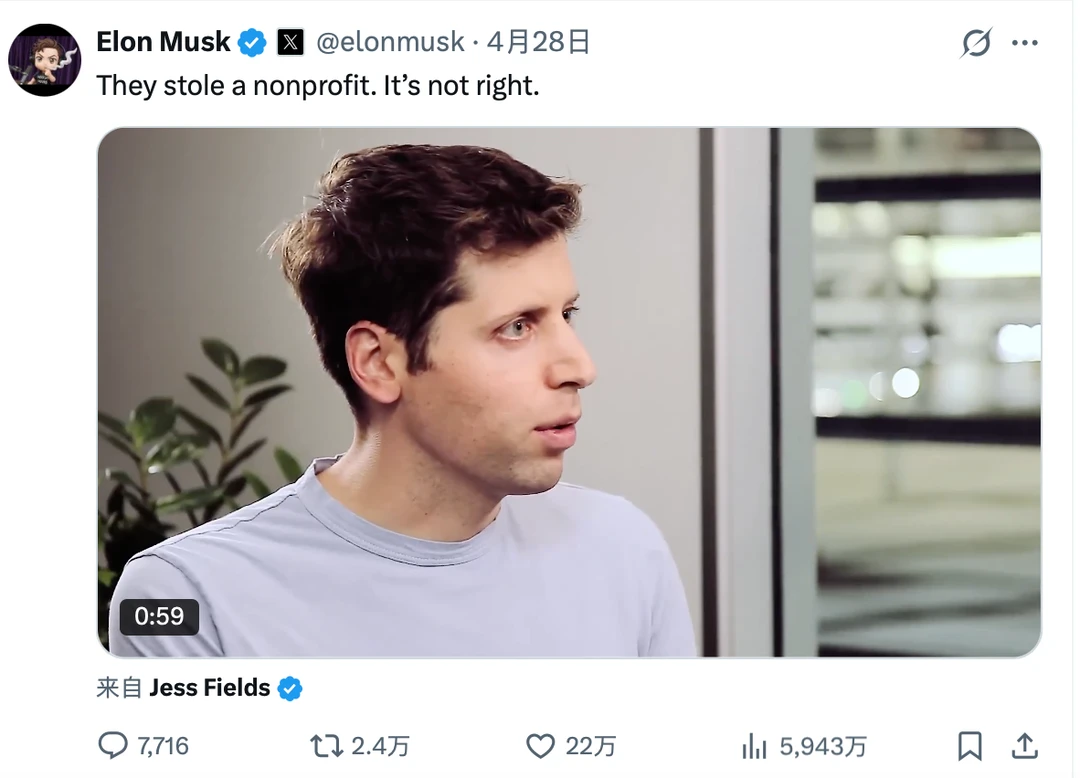The width and height of the screenshot is (1080, 778).
Task: Repost via the retweet arrows icon
Action: (x=326, y=746)
